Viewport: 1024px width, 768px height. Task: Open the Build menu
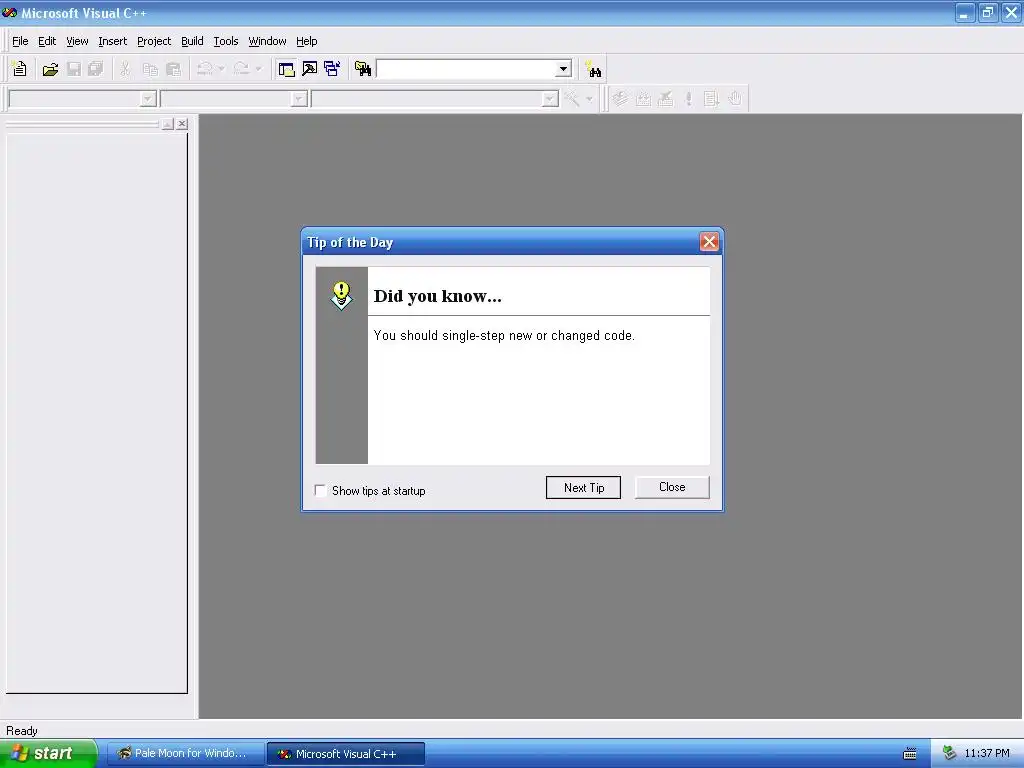coord(192,41)
